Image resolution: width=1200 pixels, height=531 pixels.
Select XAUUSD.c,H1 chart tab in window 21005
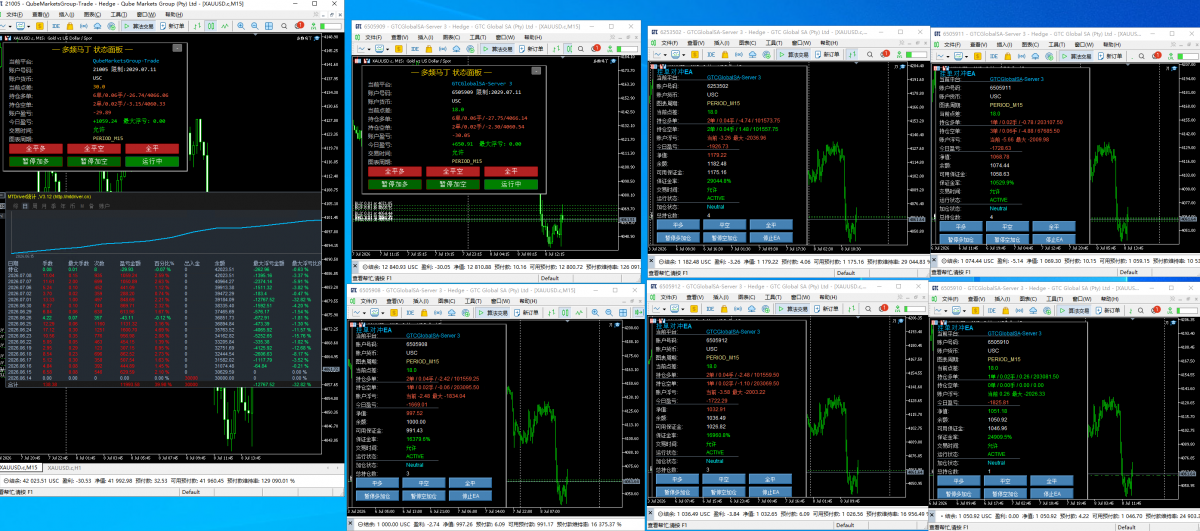click(x=63, y=467)
